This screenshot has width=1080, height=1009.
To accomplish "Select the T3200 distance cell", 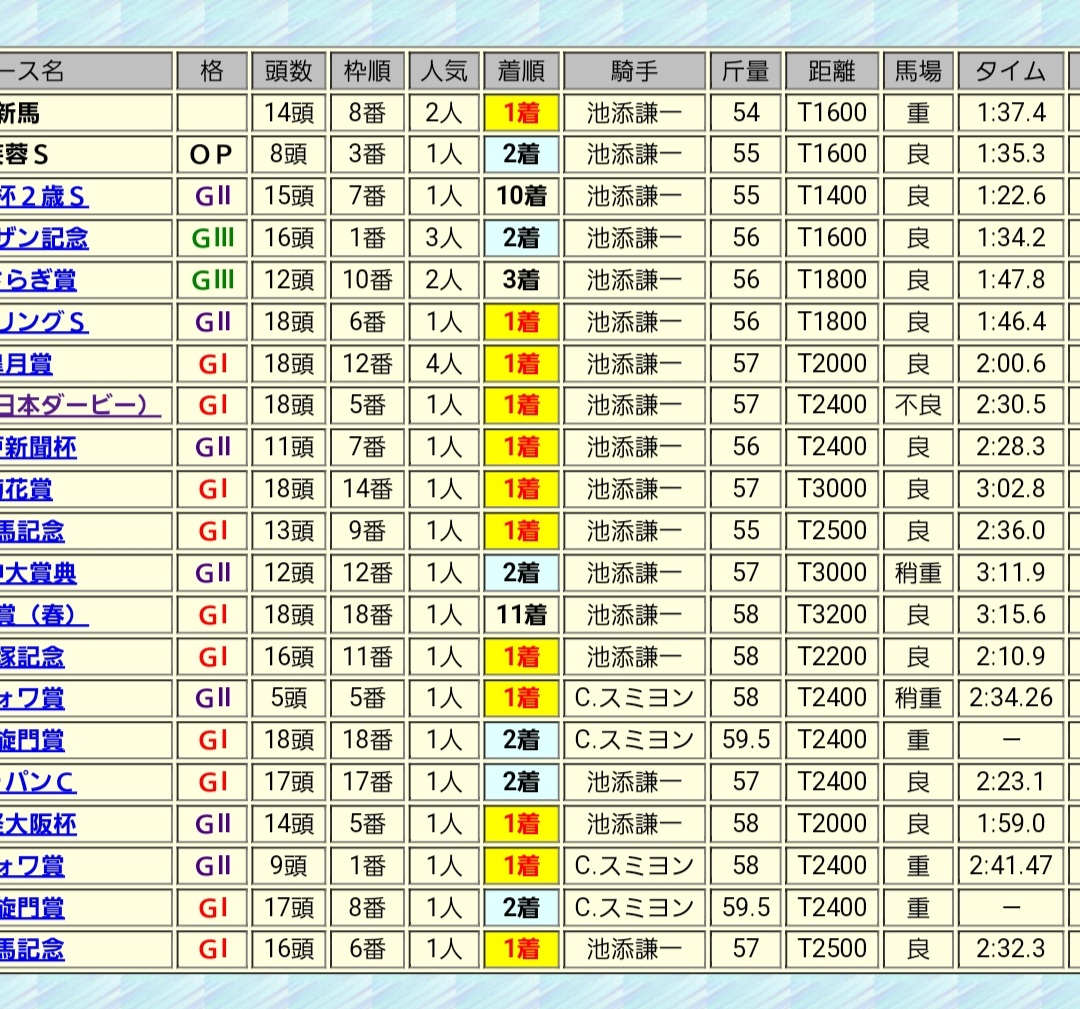I will [832, 615].
